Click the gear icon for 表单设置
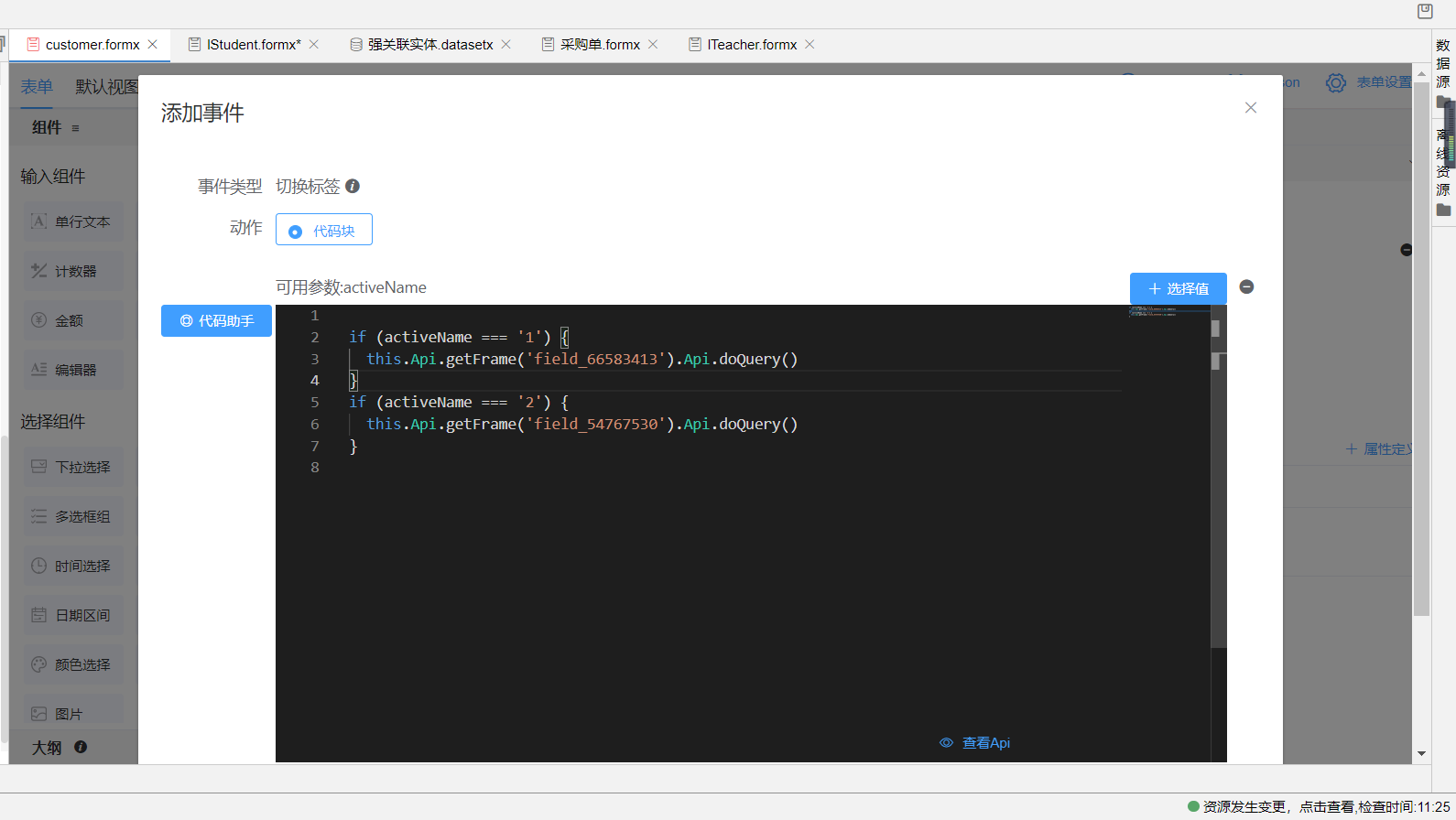 (1336, 83)
